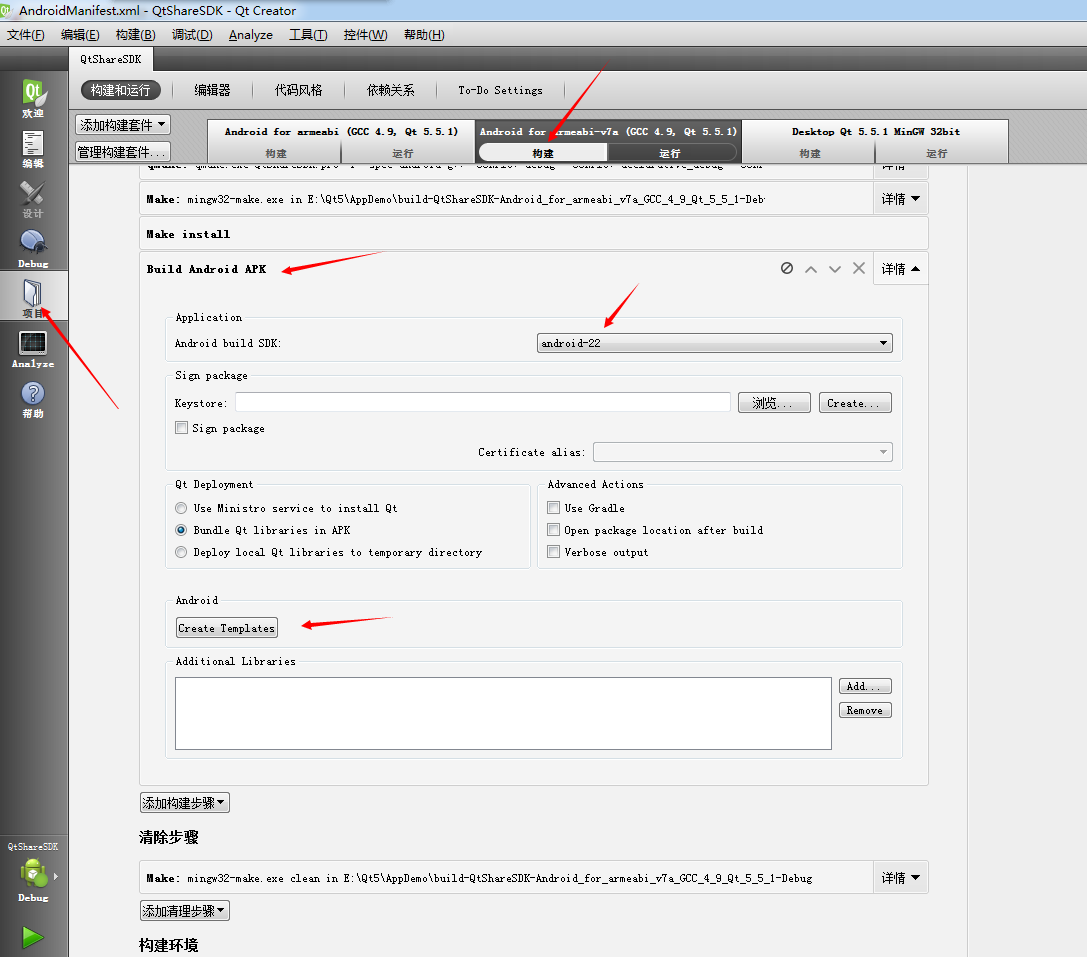This screenshot has width=1087, height=957.
Task: Click the Additional Libraries list box
Action: click(x=503, y=714)
